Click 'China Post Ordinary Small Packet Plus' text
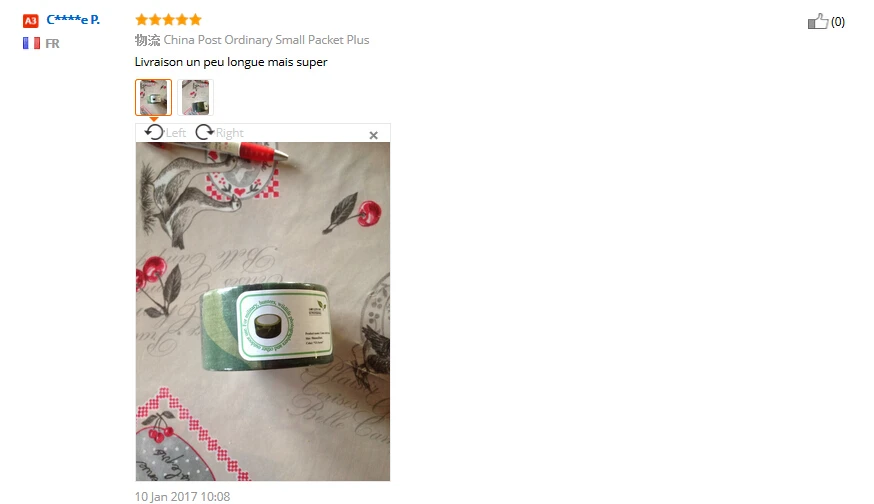Screen dimensions: 874x504 pos(266,40)
